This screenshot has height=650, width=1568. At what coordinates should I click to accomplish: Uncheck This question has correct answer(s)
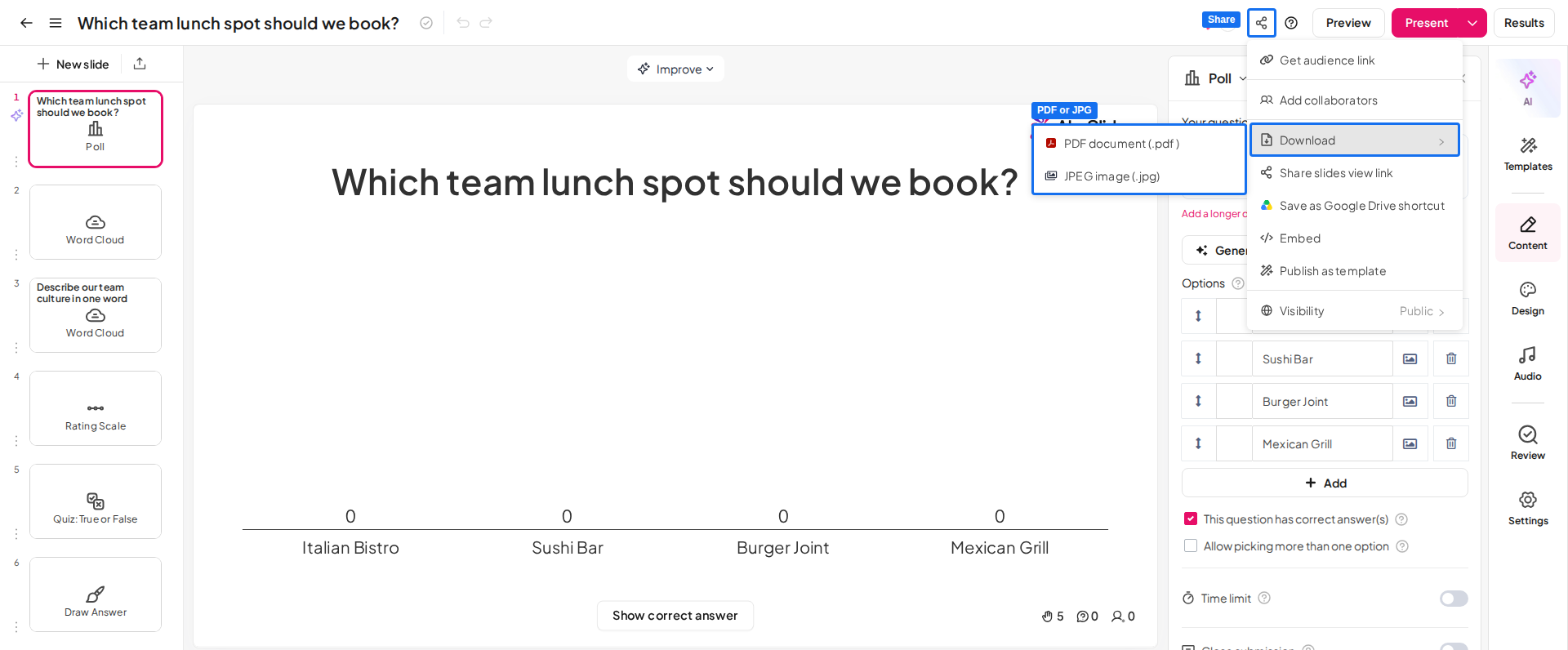pos(1191,519)
